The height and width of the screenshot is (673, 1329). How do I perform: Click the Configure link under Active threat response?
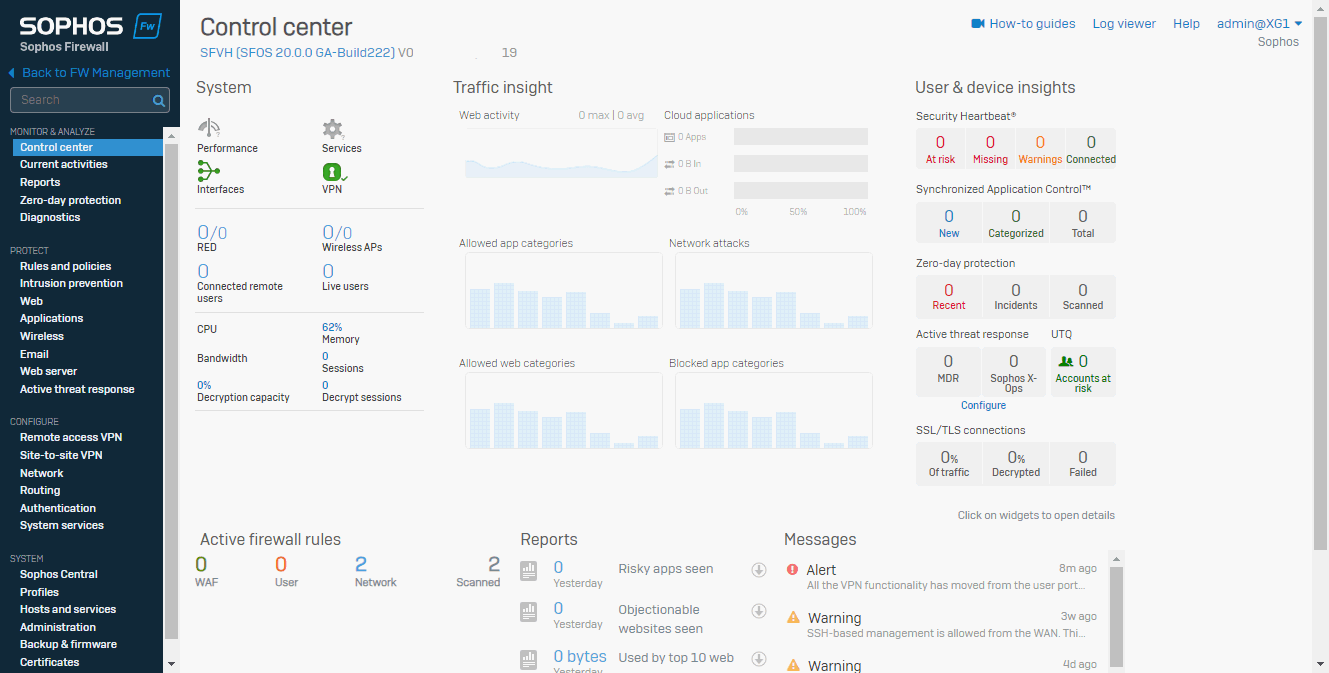984,406
